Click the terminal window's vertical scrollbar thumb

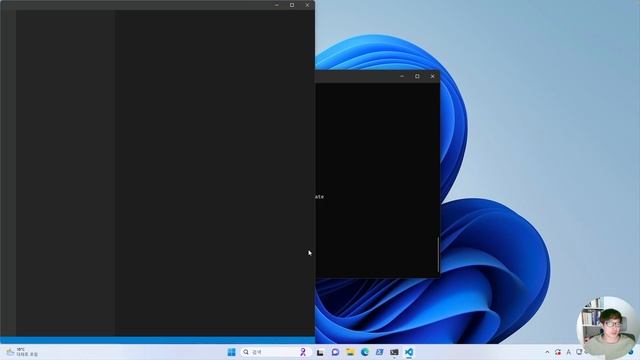[x=438, y=255]
